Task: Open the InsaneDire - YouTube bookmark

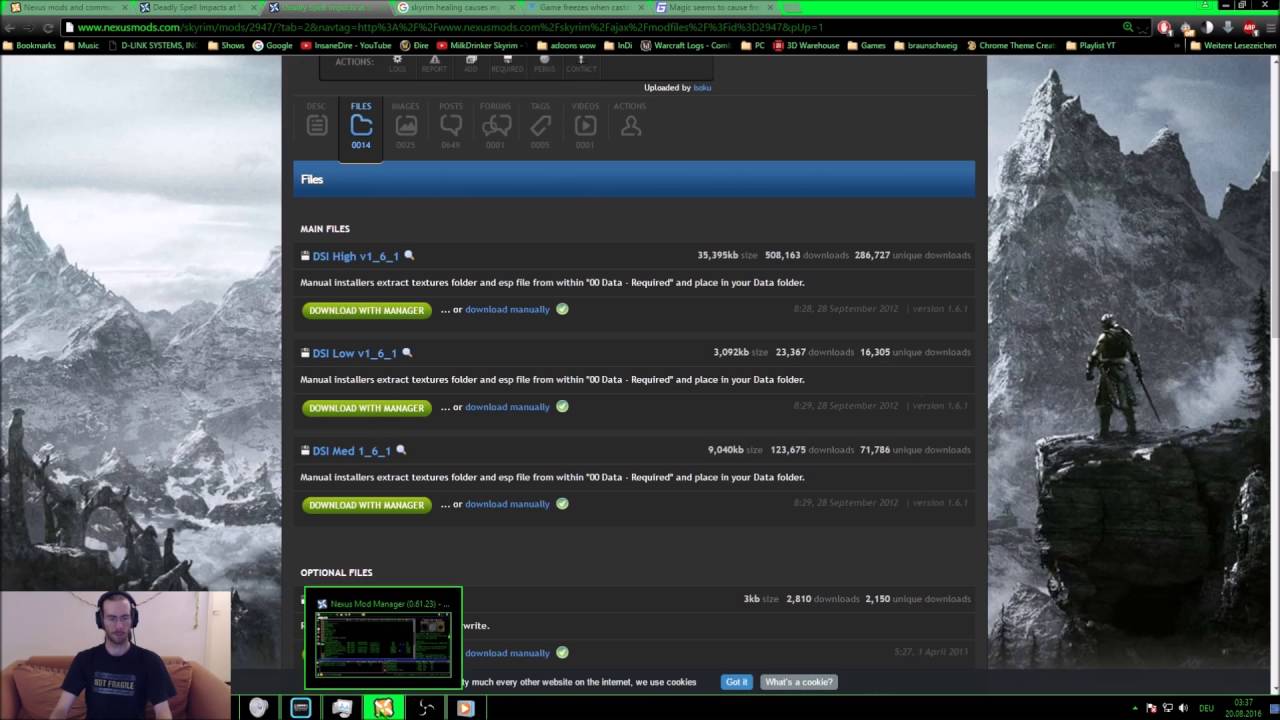Action: pyautogui.click(x=347, y=45)
